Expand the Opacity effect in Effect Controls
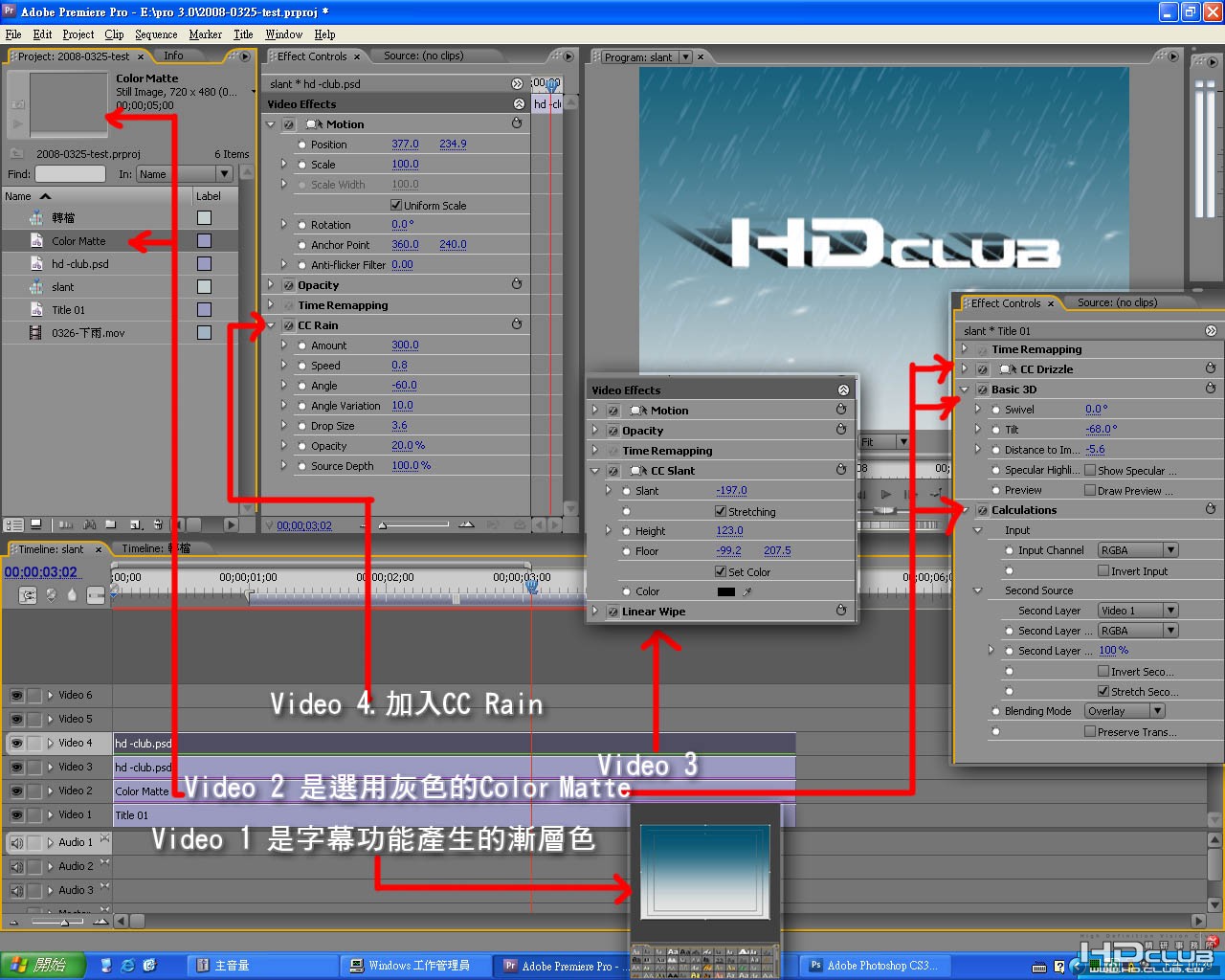1225x980 pixels. 271,285
